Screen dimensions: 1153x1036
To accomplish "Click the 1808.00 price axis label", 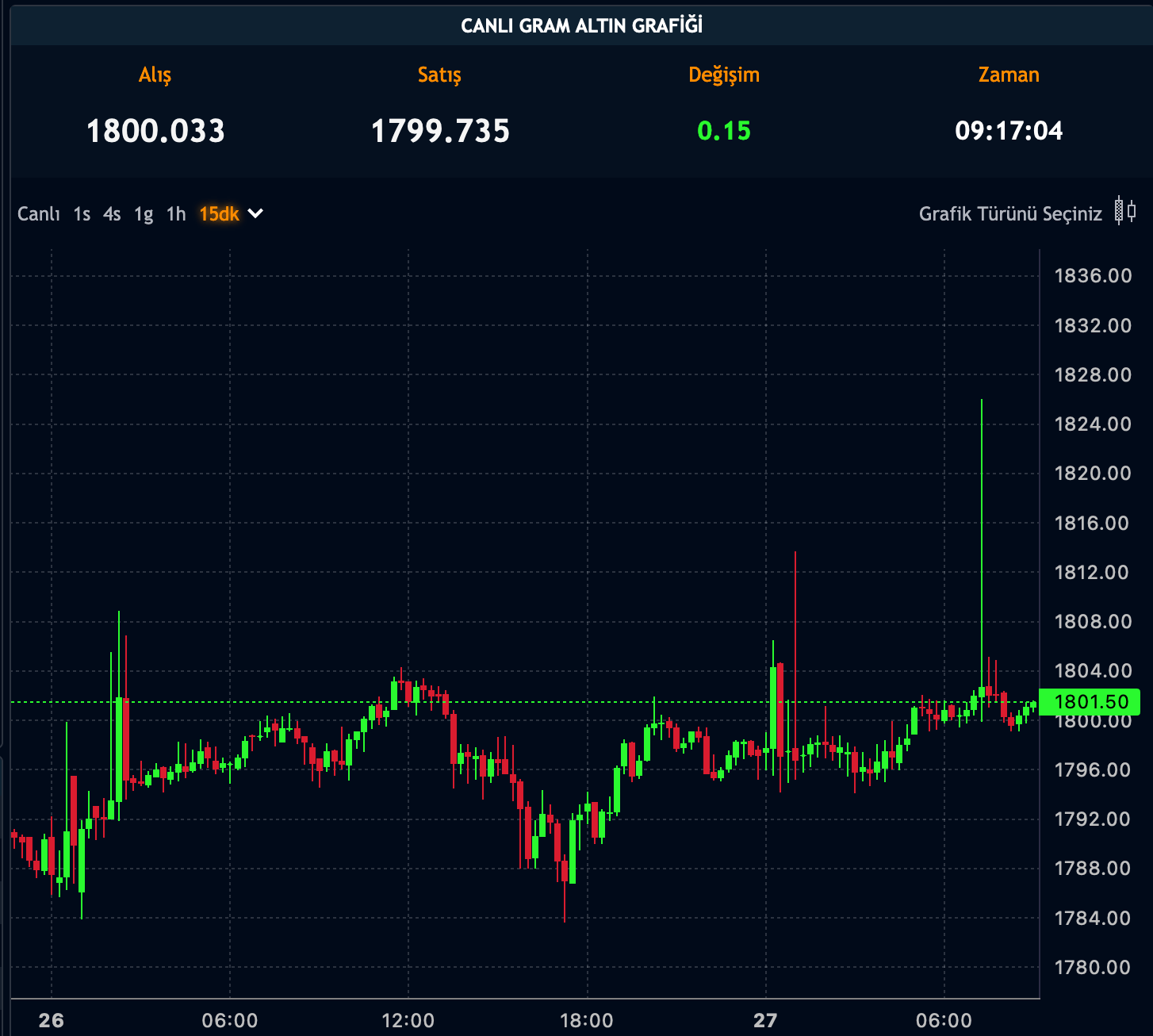I will (x=1093, y=621).
